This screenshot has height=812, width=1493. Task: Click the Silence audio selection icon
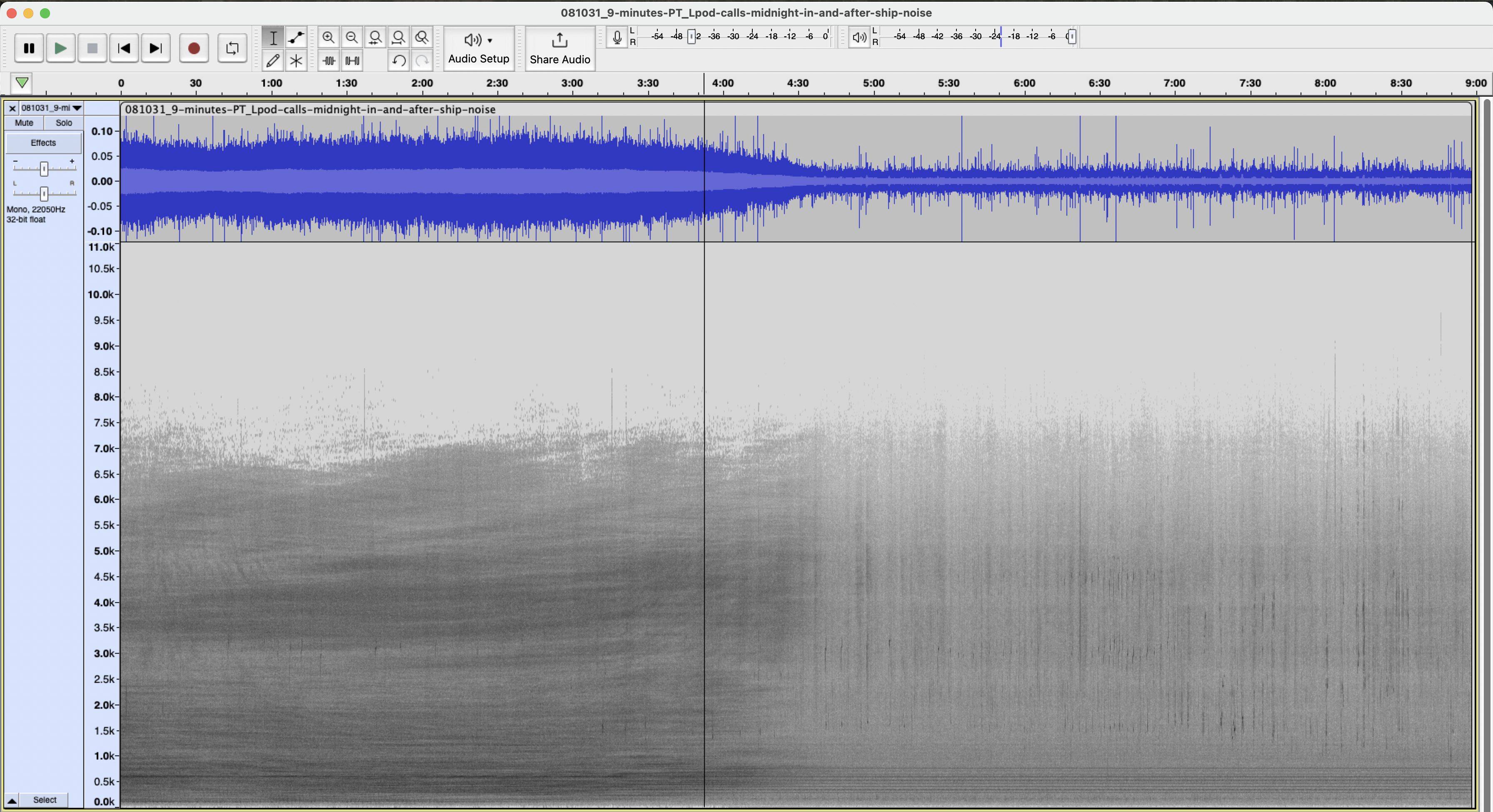[x=352, y=60]
